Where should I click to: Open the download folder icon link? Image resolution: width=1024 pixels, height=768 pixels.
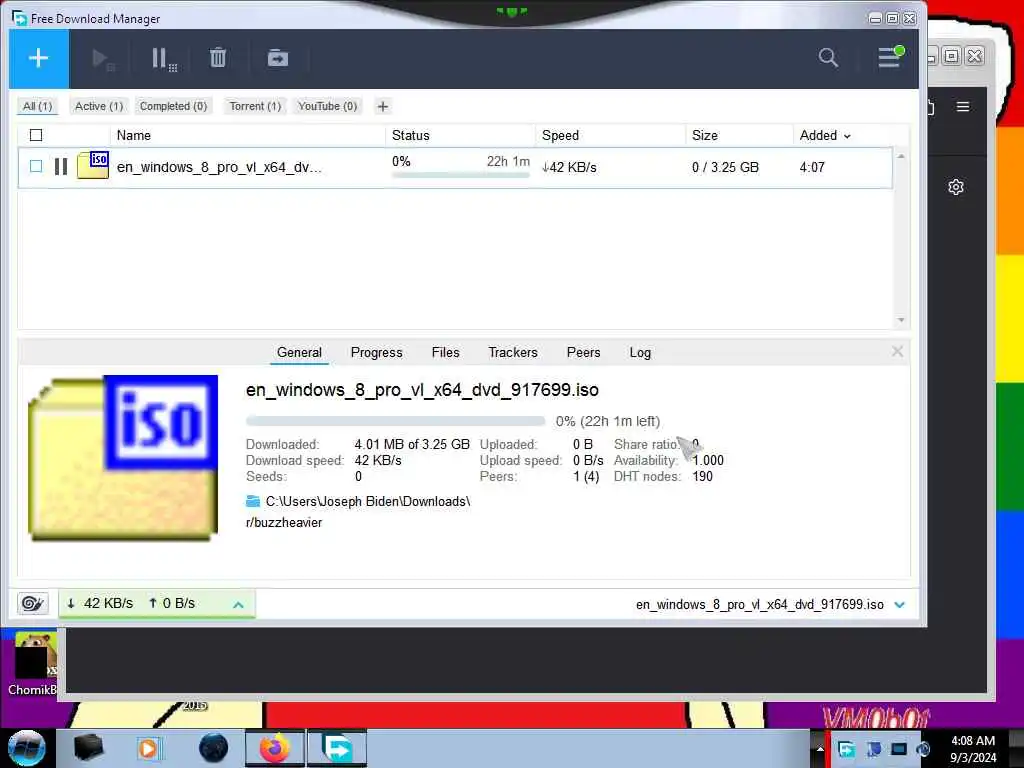[x=253, y=502]
